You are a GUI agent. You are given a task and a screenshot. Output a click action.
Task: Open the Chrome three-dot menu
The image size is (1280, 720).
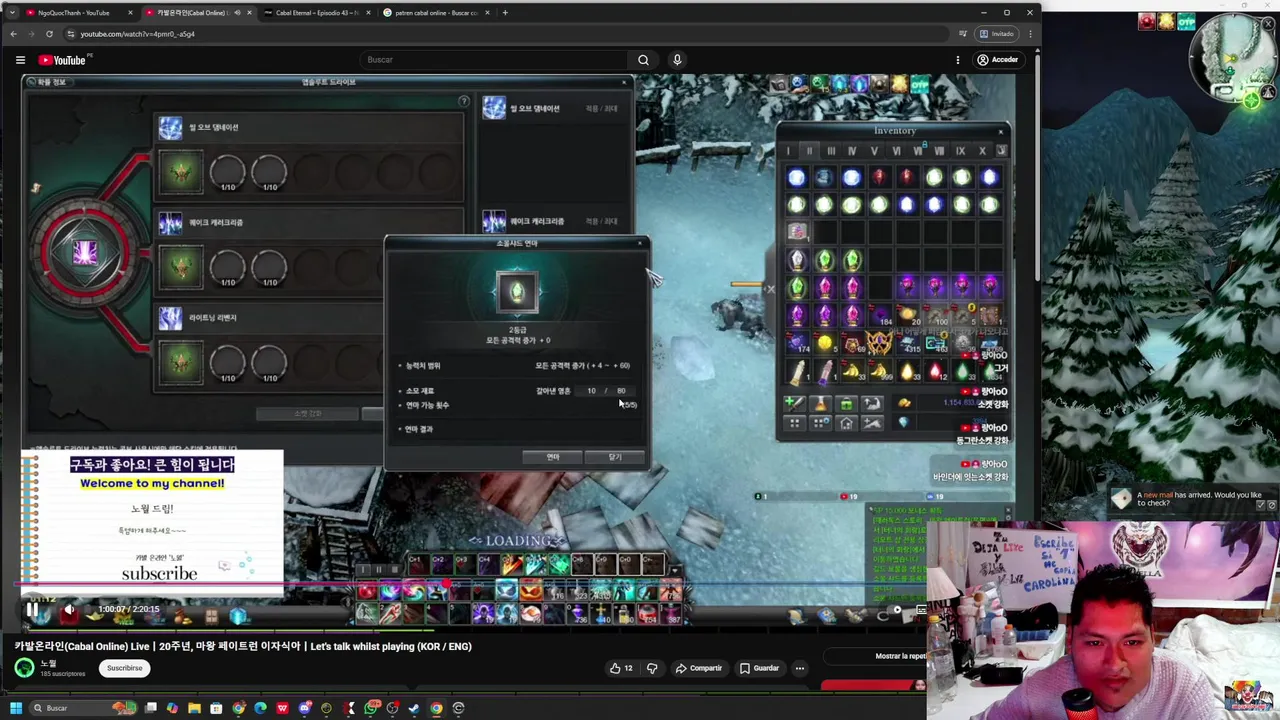1031,34
